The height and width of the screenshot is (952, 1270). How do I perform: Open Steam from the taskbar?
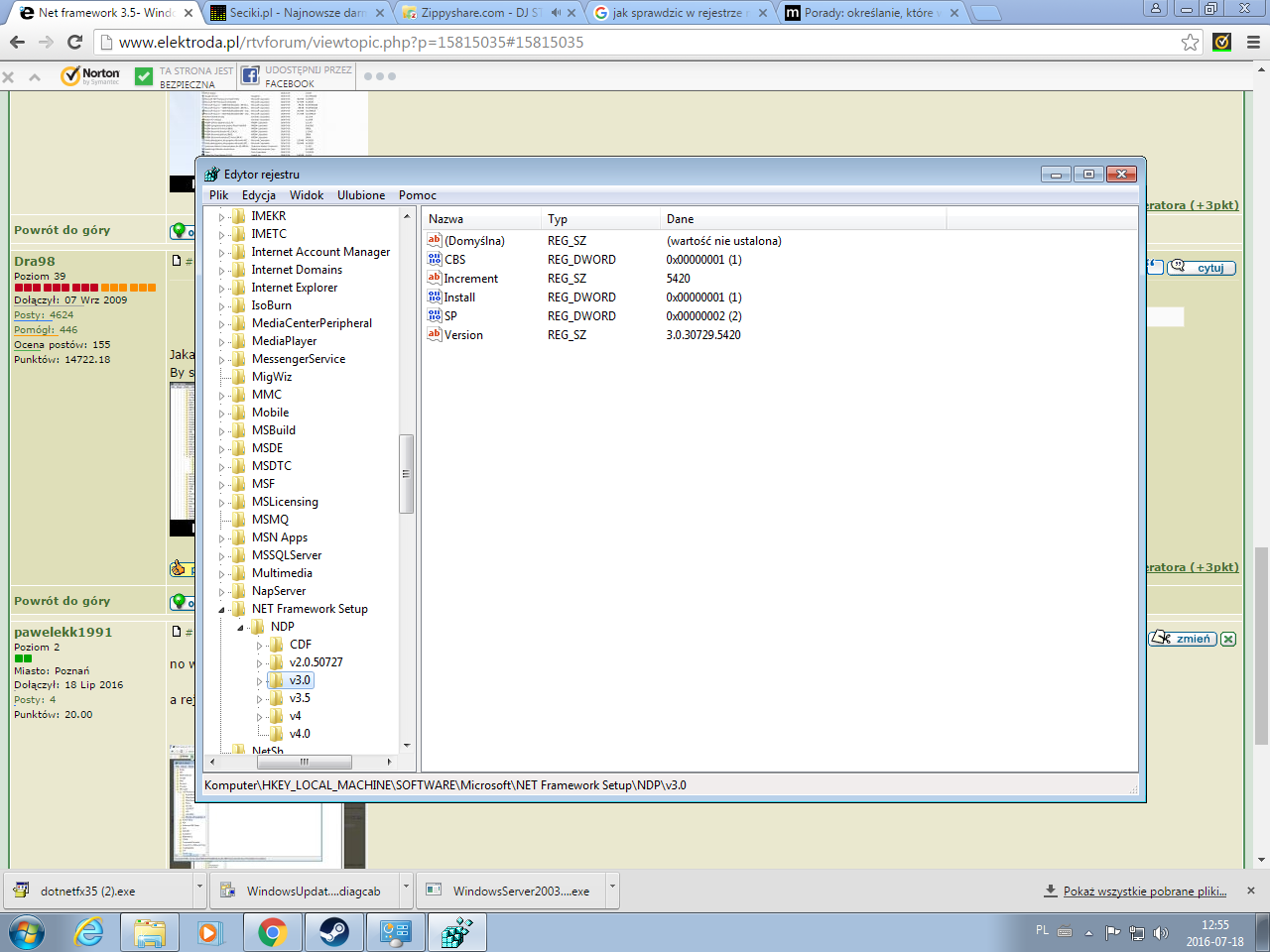[333, 933]
